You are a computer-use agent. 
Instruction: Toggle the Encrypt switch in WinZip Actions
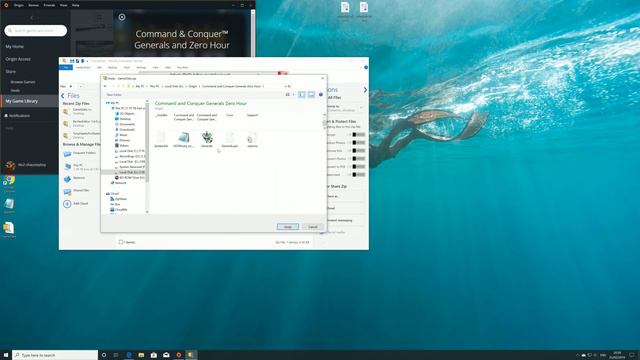coord(359,134)
